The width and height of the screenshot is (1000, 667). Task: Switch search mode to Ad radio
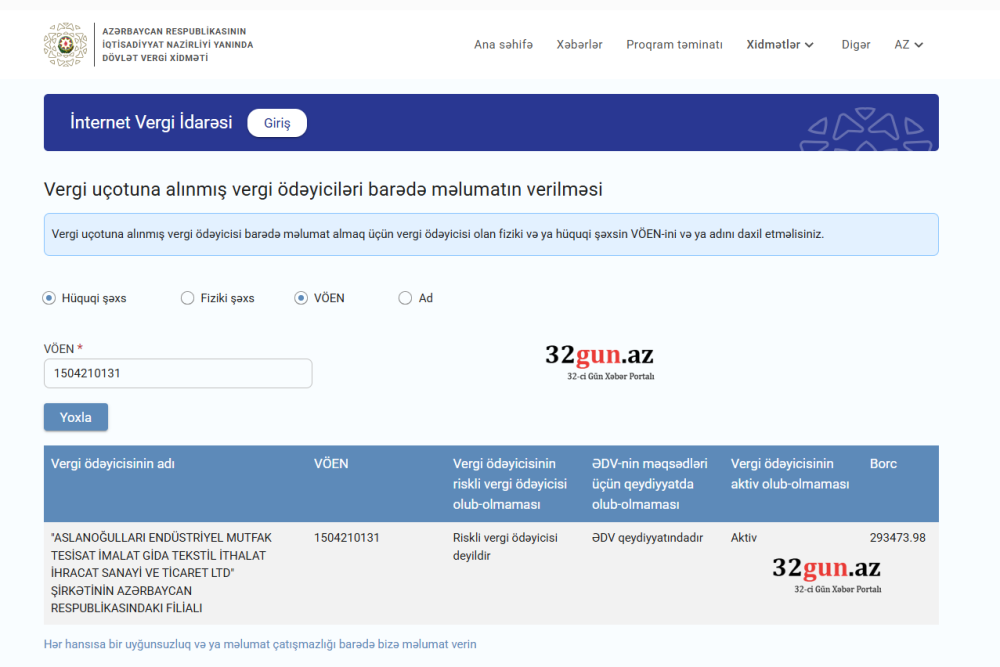coord(405,298)
